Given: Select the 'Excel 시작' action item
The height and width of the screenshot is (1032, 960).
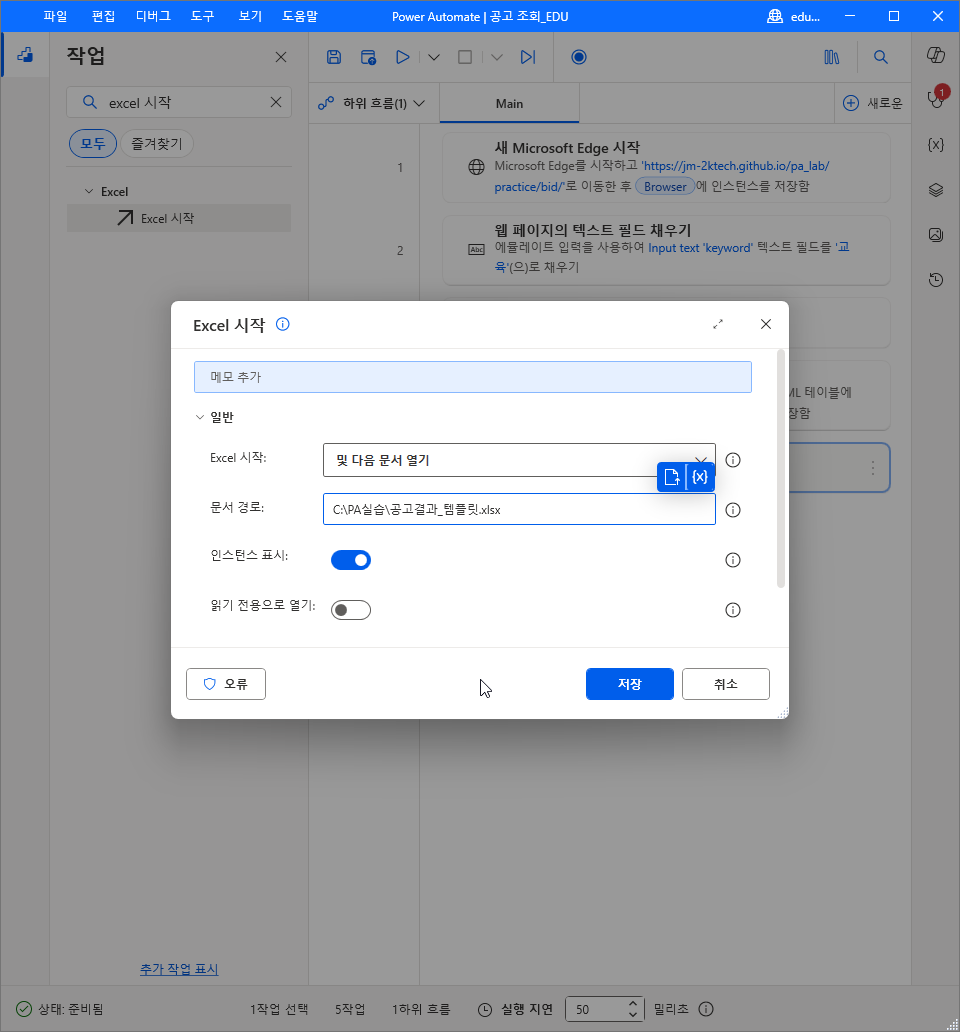Looking at the screenshot, I should pyautogui.click(x=178, y=218).
